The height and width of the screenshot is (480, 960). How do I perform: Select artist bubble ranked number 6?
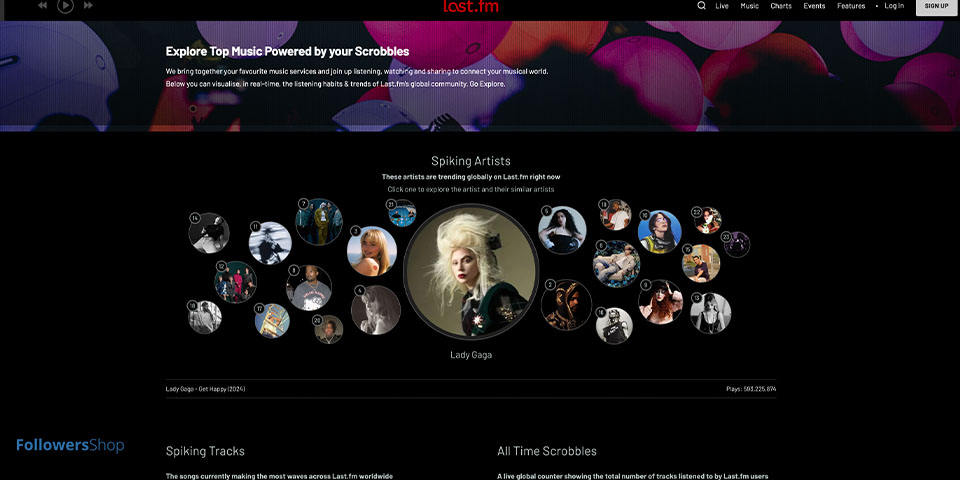click(616, 263)
